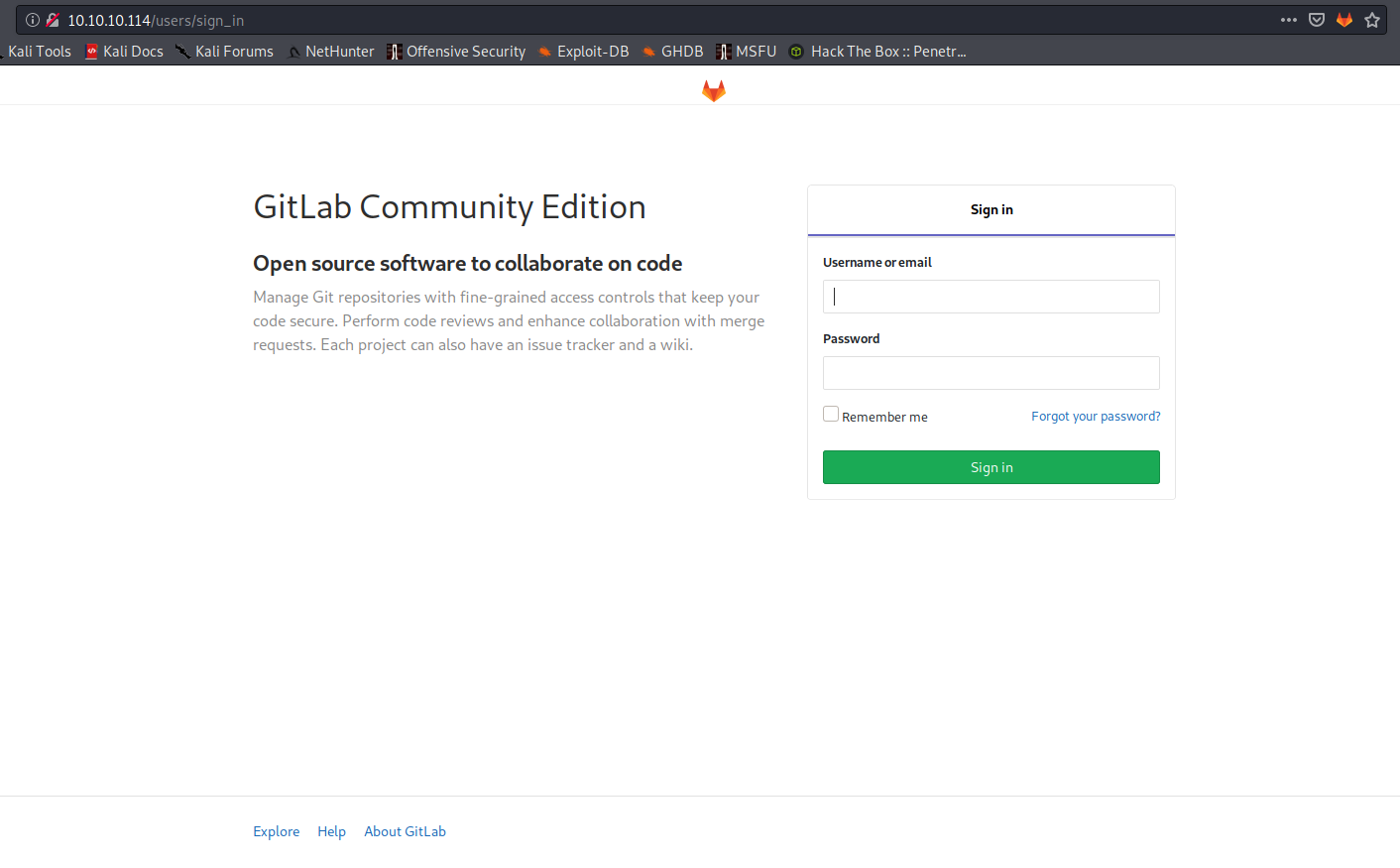Open the Kali Docs bookmark

(124, 52)
